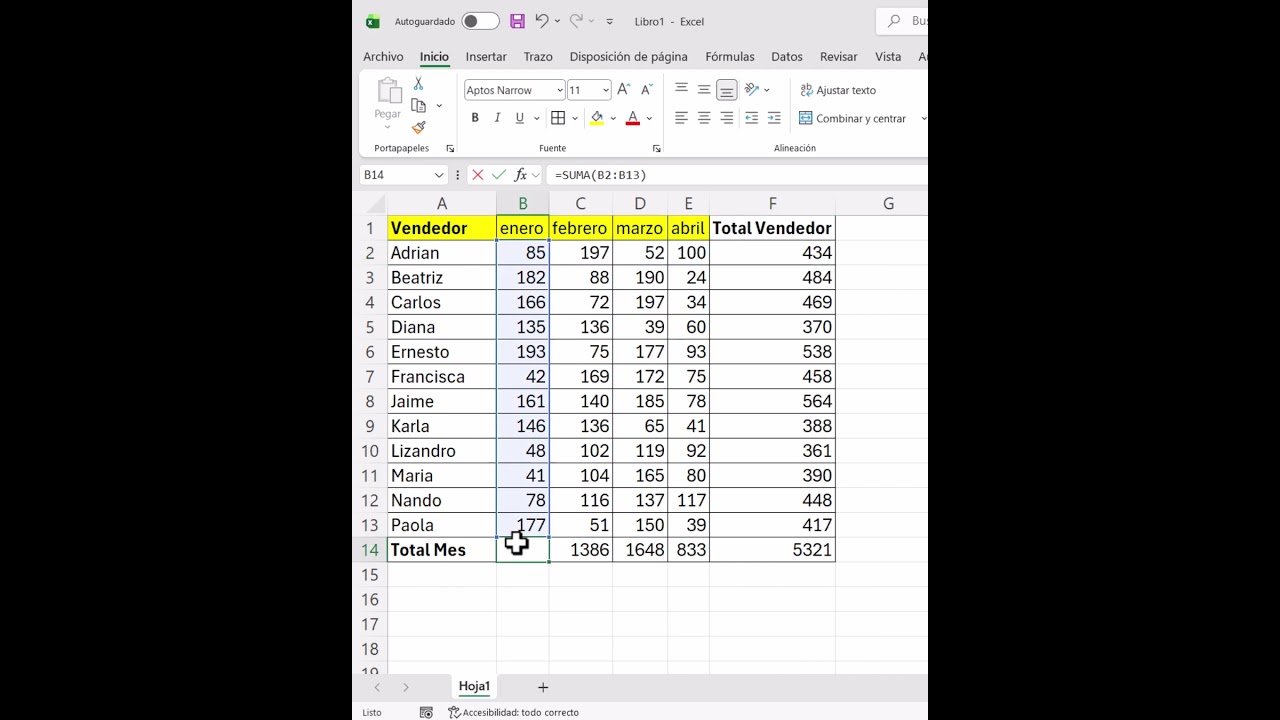Viewport: 1280px width, 720px height.
Task: Open the Disposición de página tab
Action: tap(629, 57)
